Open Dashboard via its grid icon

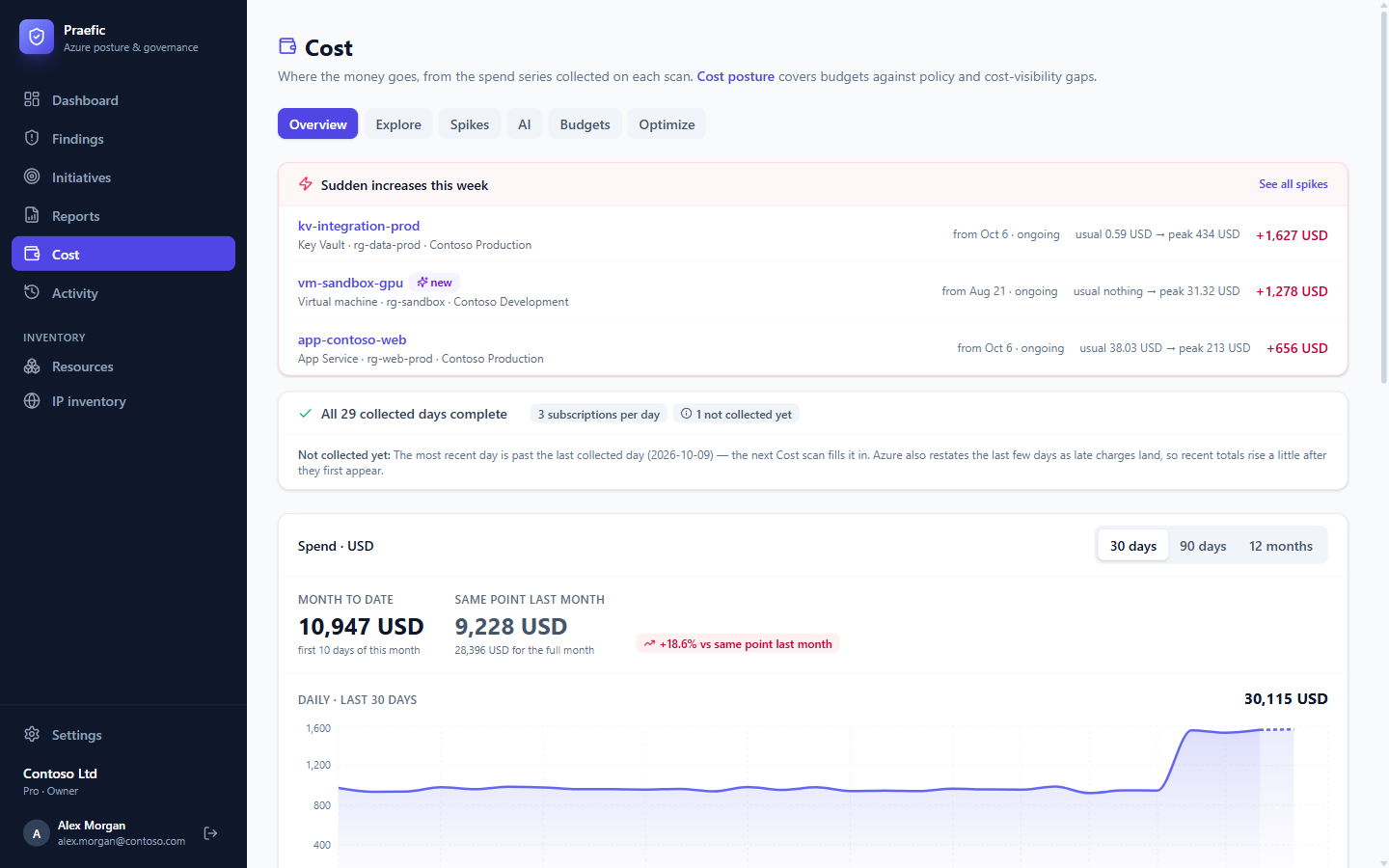coord(32,99)
